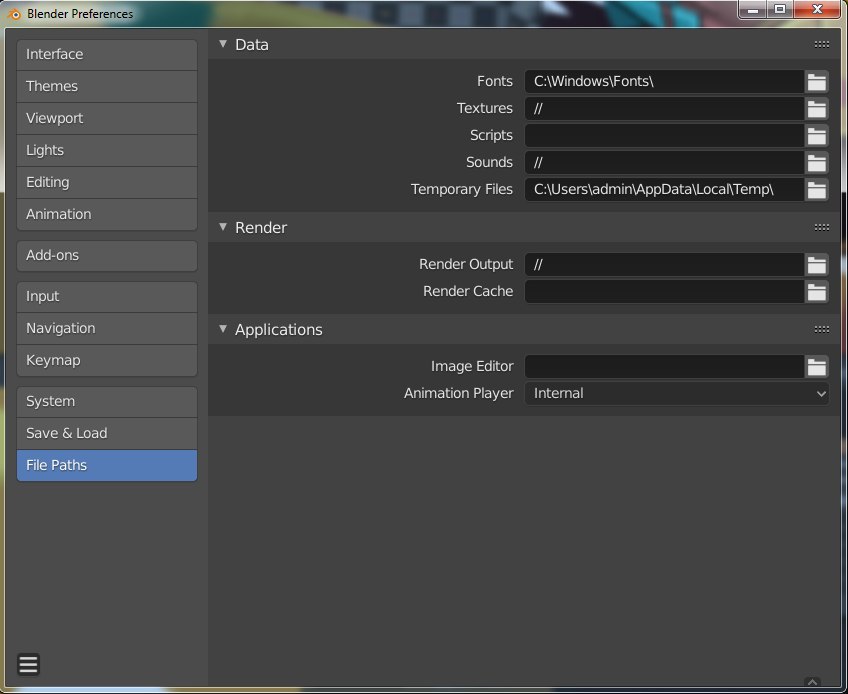Go to Input preferences
This screenshot has width=848, height=694.
107,296
